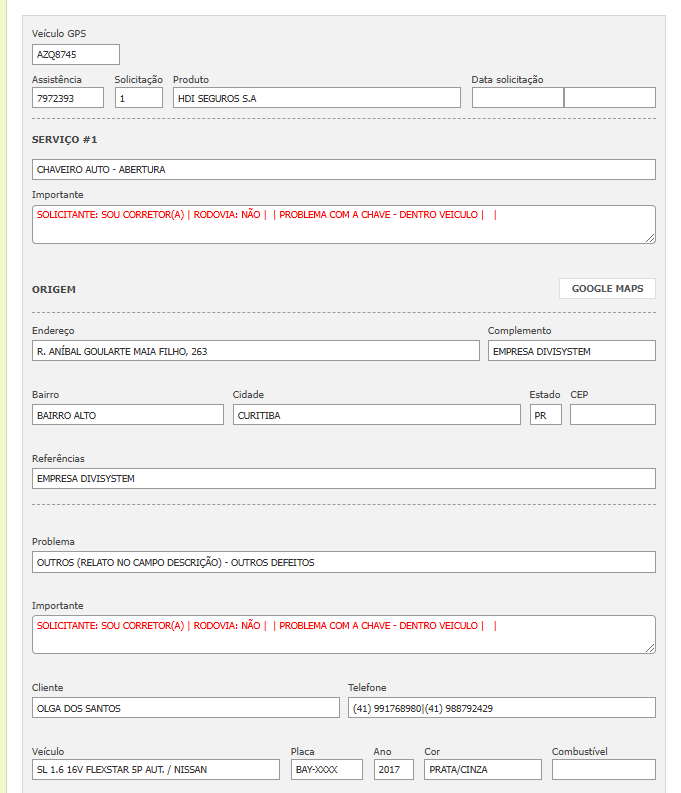This screenshot has width=681, height=793.
Task: Focus the Veículo GPS field
Action: pos(76,55)
